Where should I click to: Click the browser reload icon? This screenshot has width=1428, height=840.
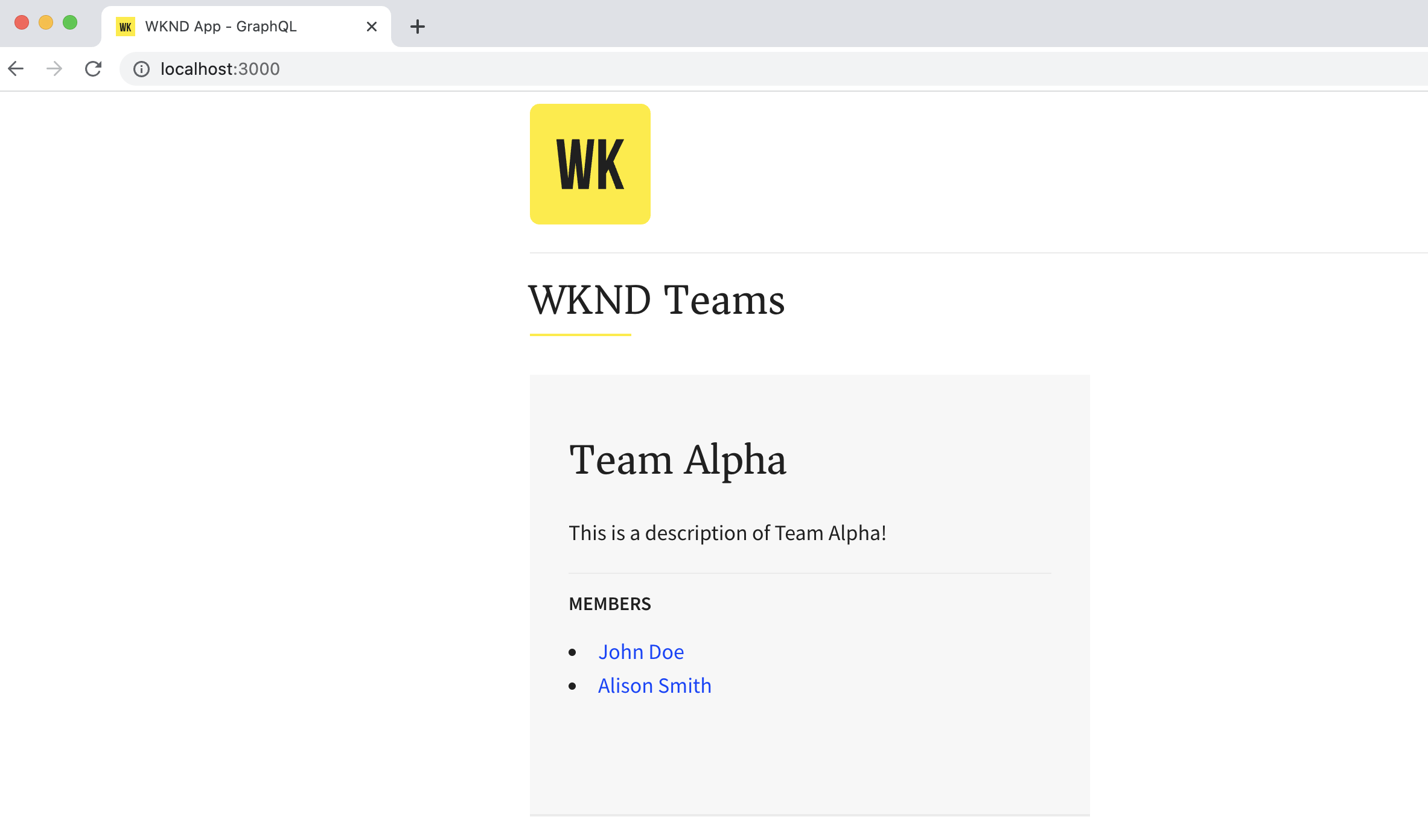click(93, 68)
